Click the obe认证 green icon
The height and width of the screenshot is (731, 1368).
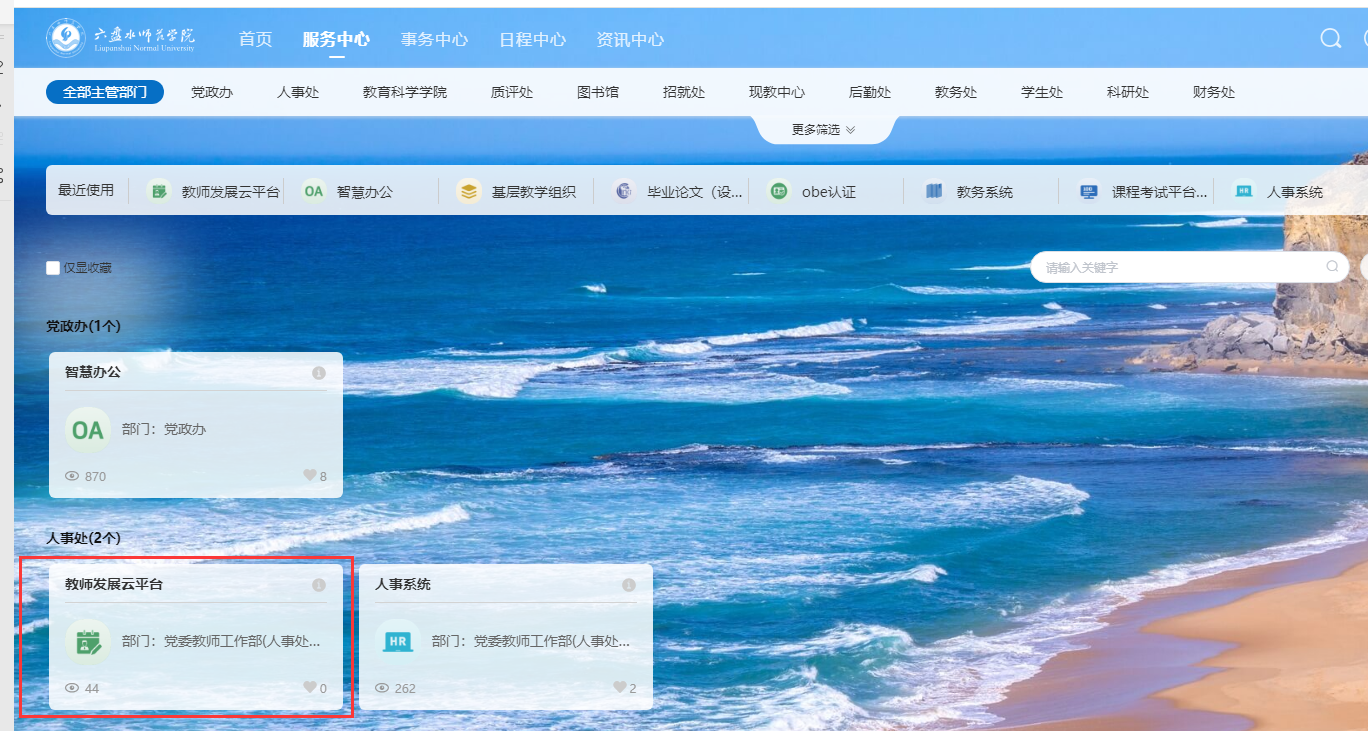tap(779, 191)
